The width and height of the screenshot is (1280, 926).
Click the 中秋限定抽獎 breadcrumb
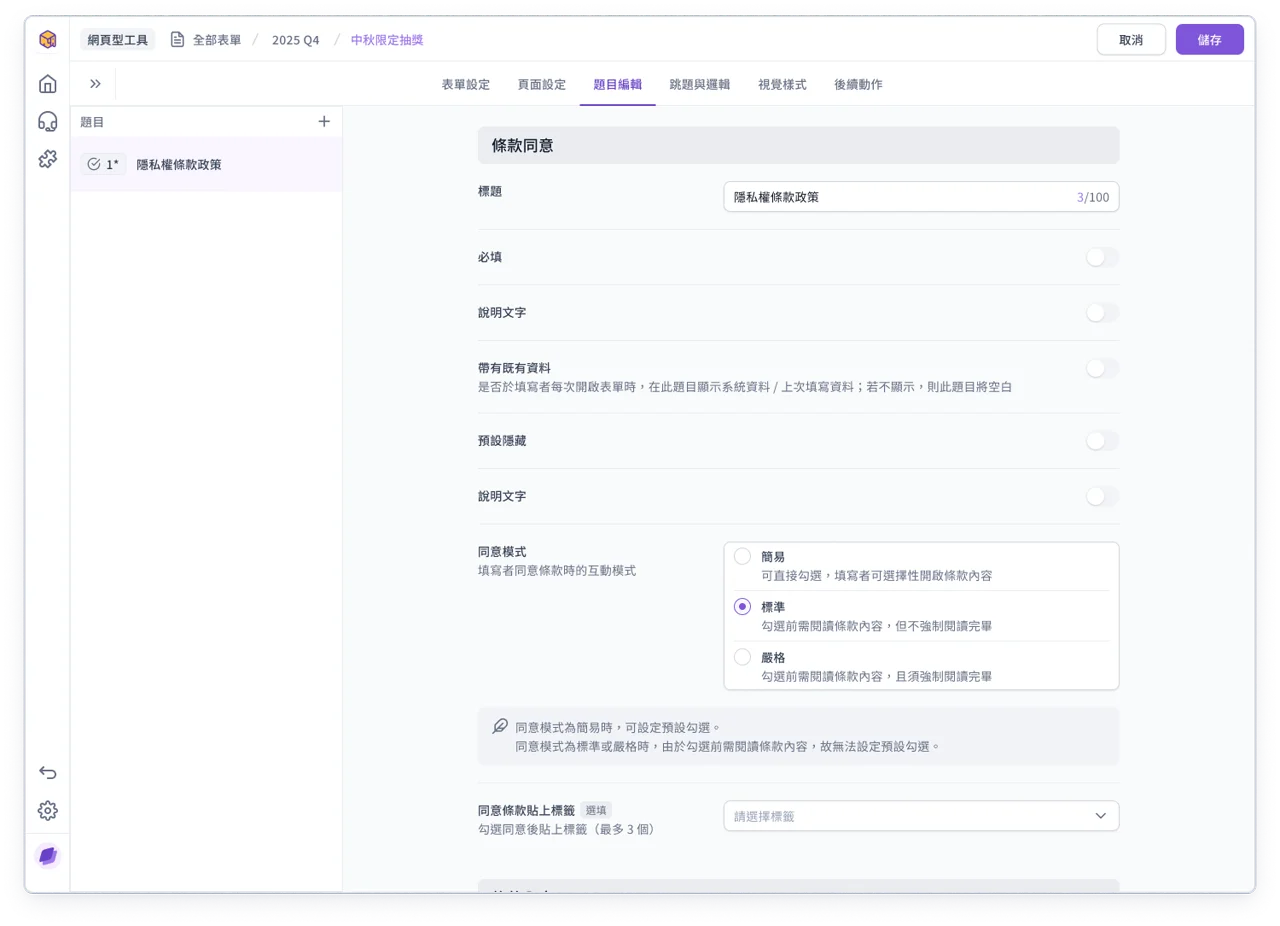point(387,40)
